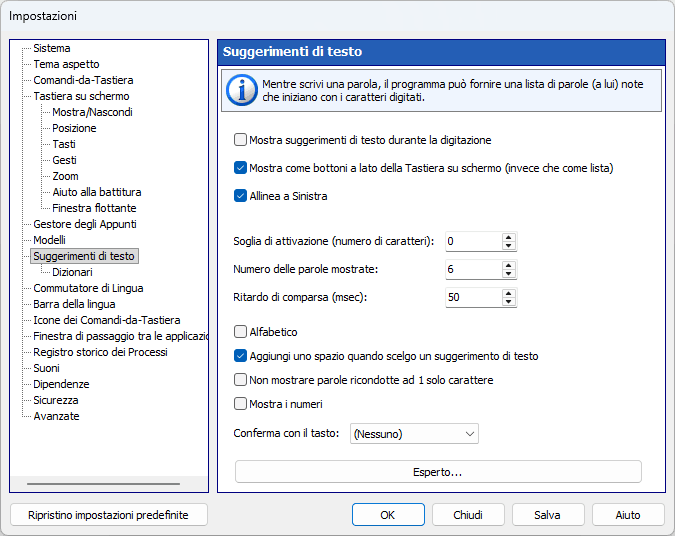Open the Dipendenze settings page
Viewport: 675px width, 536px height.
tap(61, 384)
